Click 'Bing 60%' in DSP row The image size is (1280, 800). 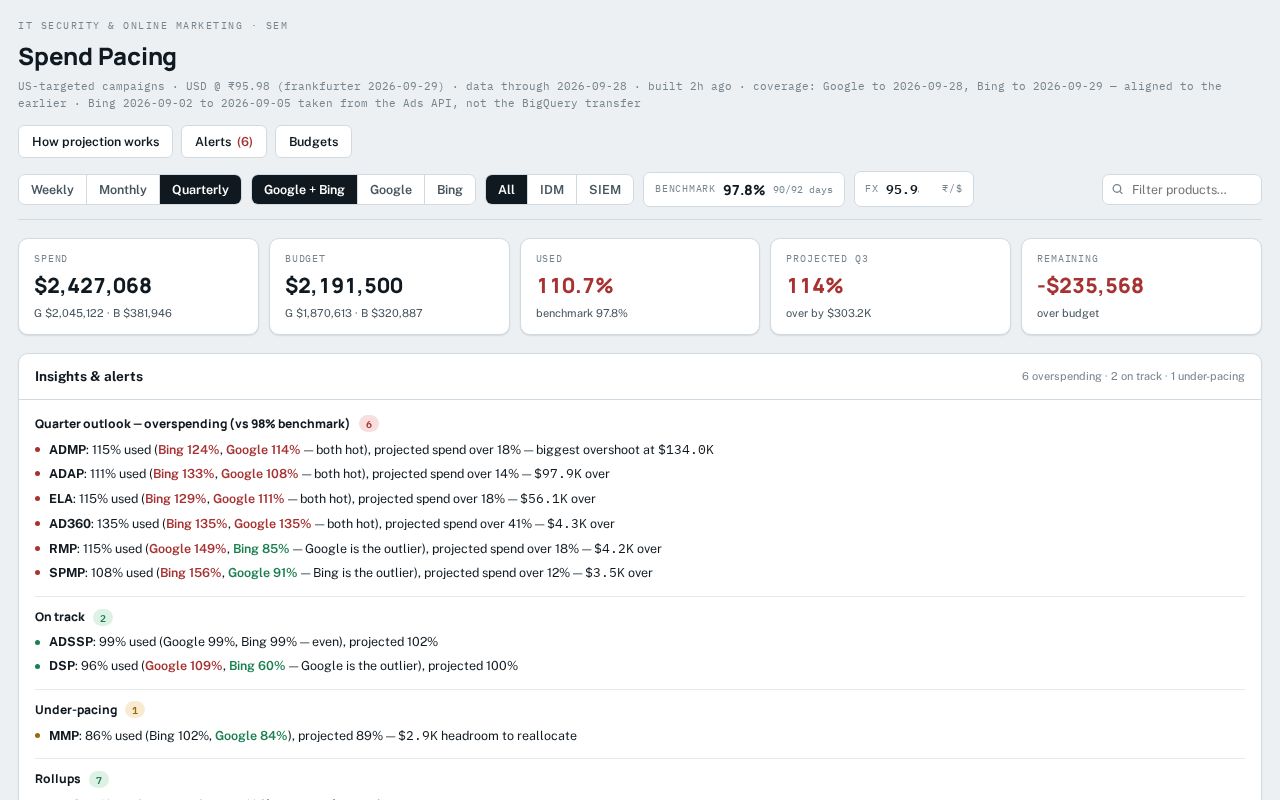pos(257,666)
